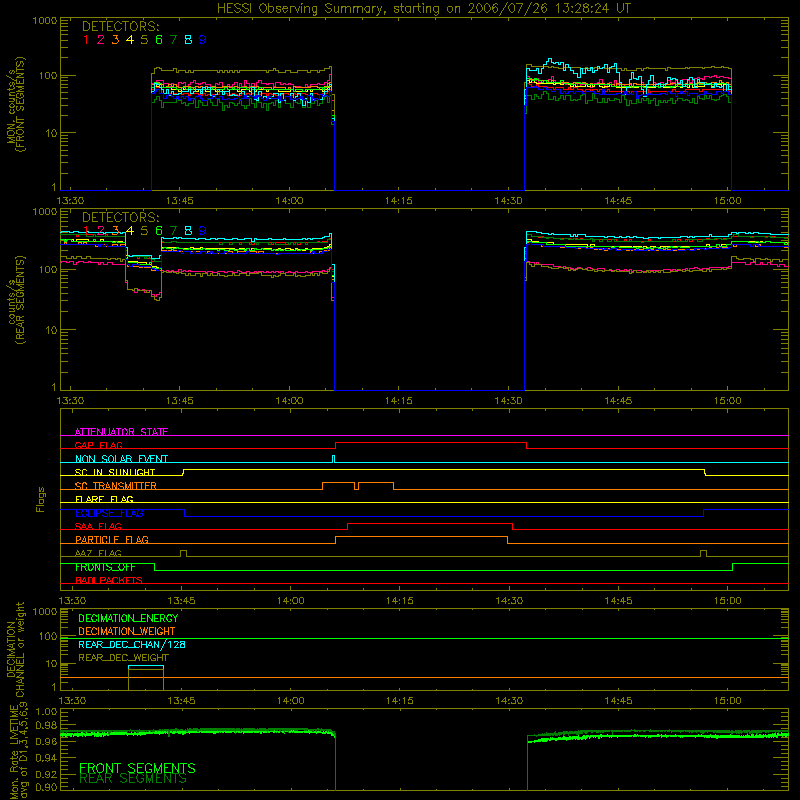Click the ATTENUATOR_STATE flag label
Viewport: 800px width, 800px height.
pos(121,432)
